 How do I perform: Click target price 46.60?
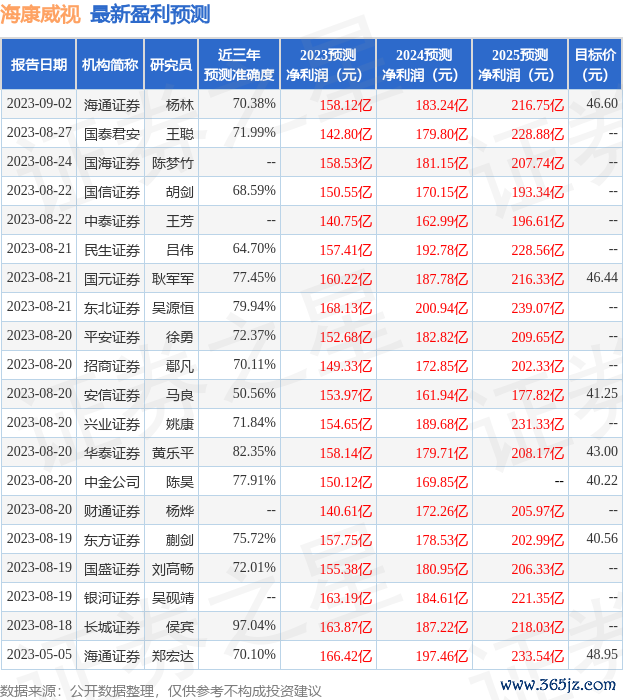(x=602, y=104)
